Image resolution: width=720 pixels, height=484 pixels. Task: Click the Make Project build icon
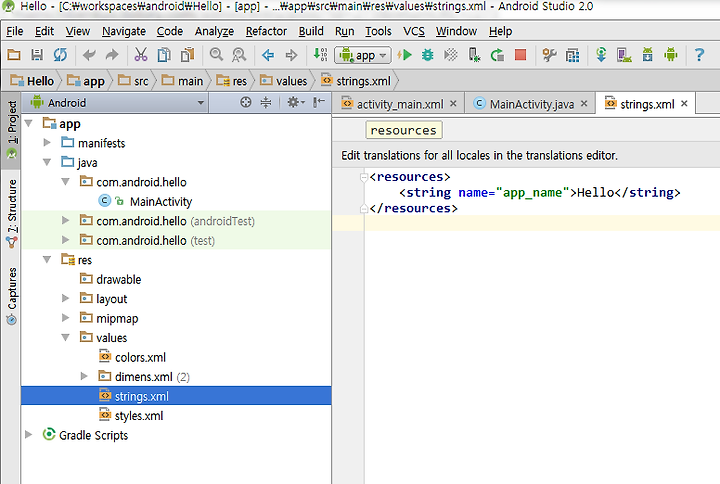320,55
